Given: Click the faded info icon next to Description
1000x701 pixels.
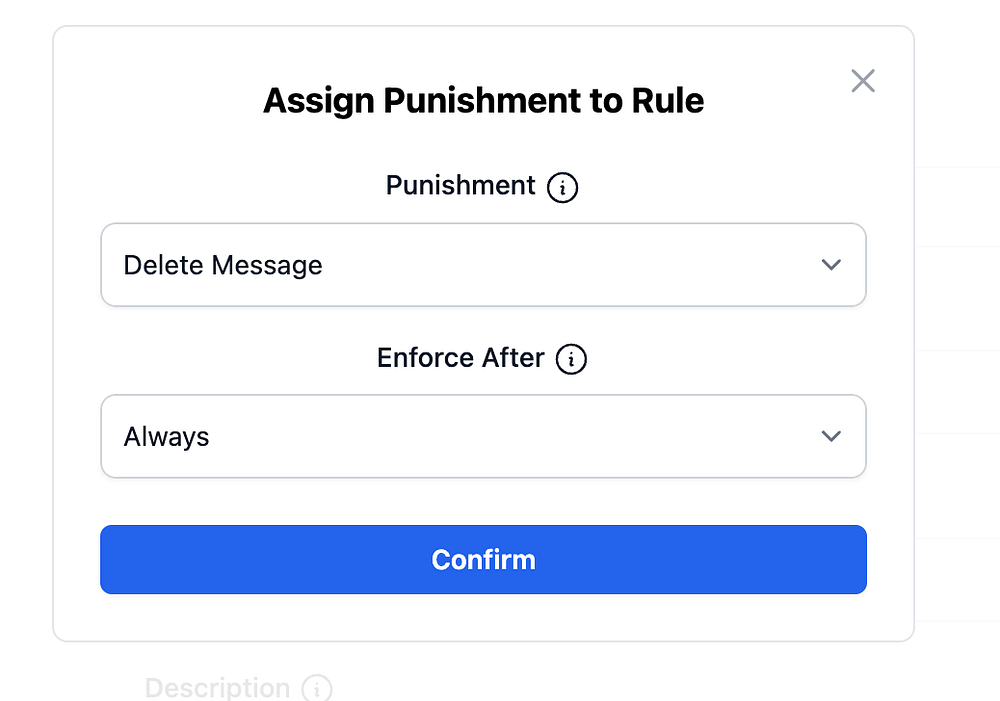Looking at the screenshot, I should [x=317, y=689].
